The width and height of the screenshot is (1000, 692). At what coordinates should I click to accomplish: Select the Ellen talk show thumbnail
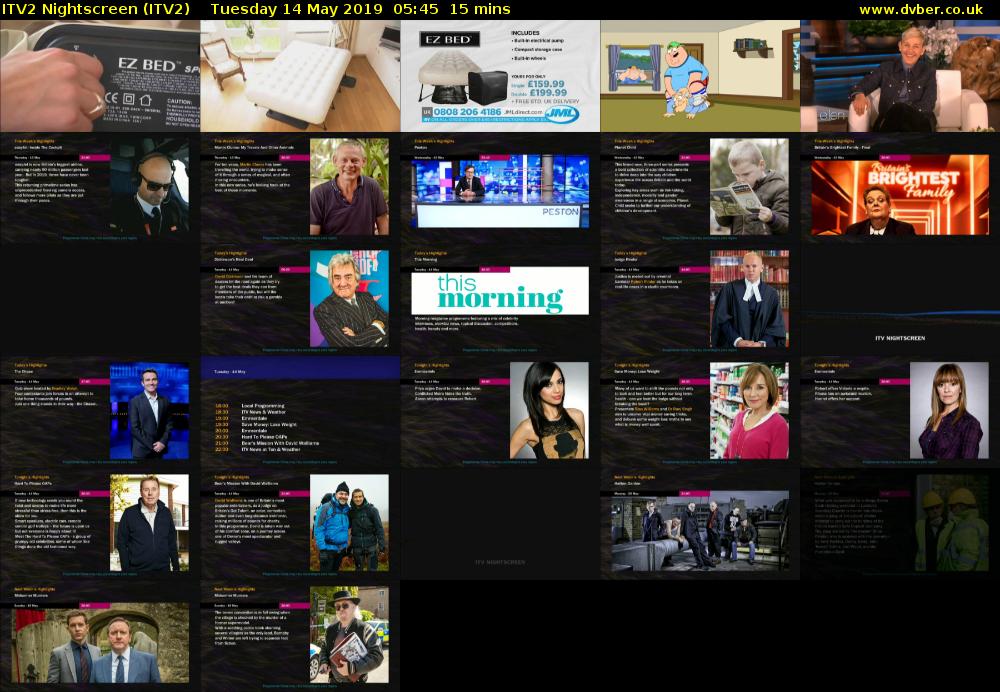point(900,76)
